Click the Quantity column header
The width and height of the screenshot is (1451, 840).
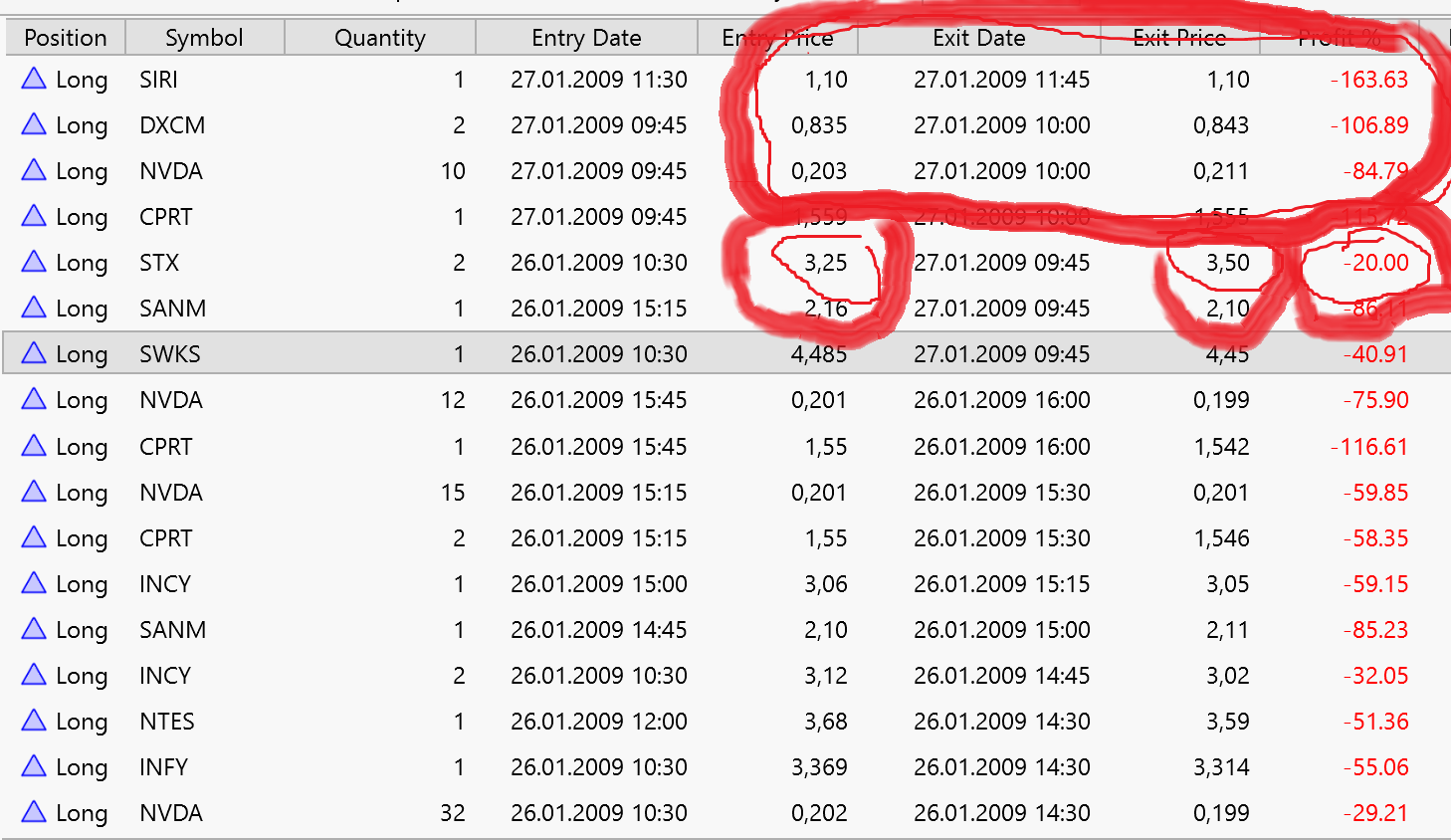379,38
